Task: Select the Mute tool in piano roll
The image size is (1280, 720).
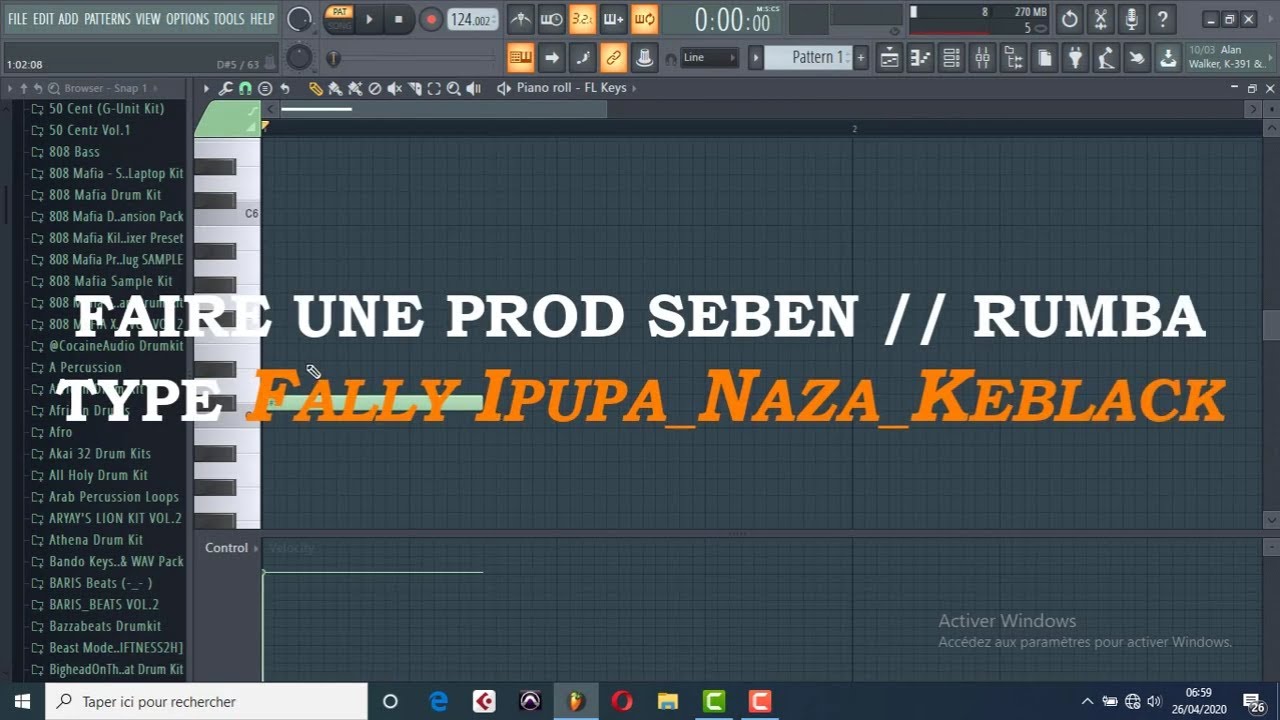Action: point(395,88)
